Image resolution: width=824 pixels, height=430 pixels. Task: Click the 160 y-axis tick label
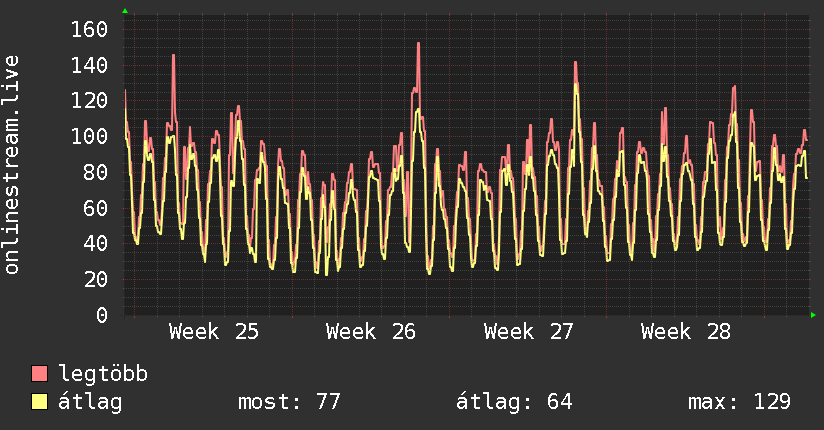(89, 29)
